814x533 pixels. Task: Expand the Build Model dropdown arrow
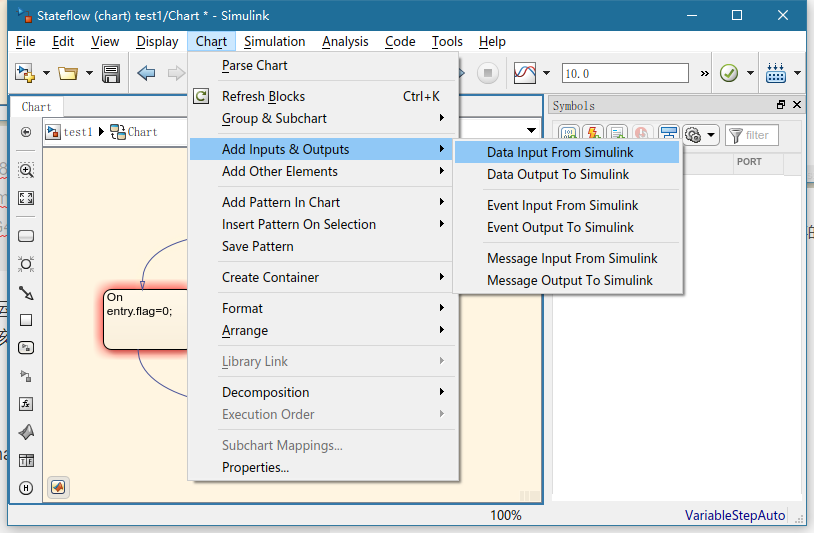(x=797, y=73)
